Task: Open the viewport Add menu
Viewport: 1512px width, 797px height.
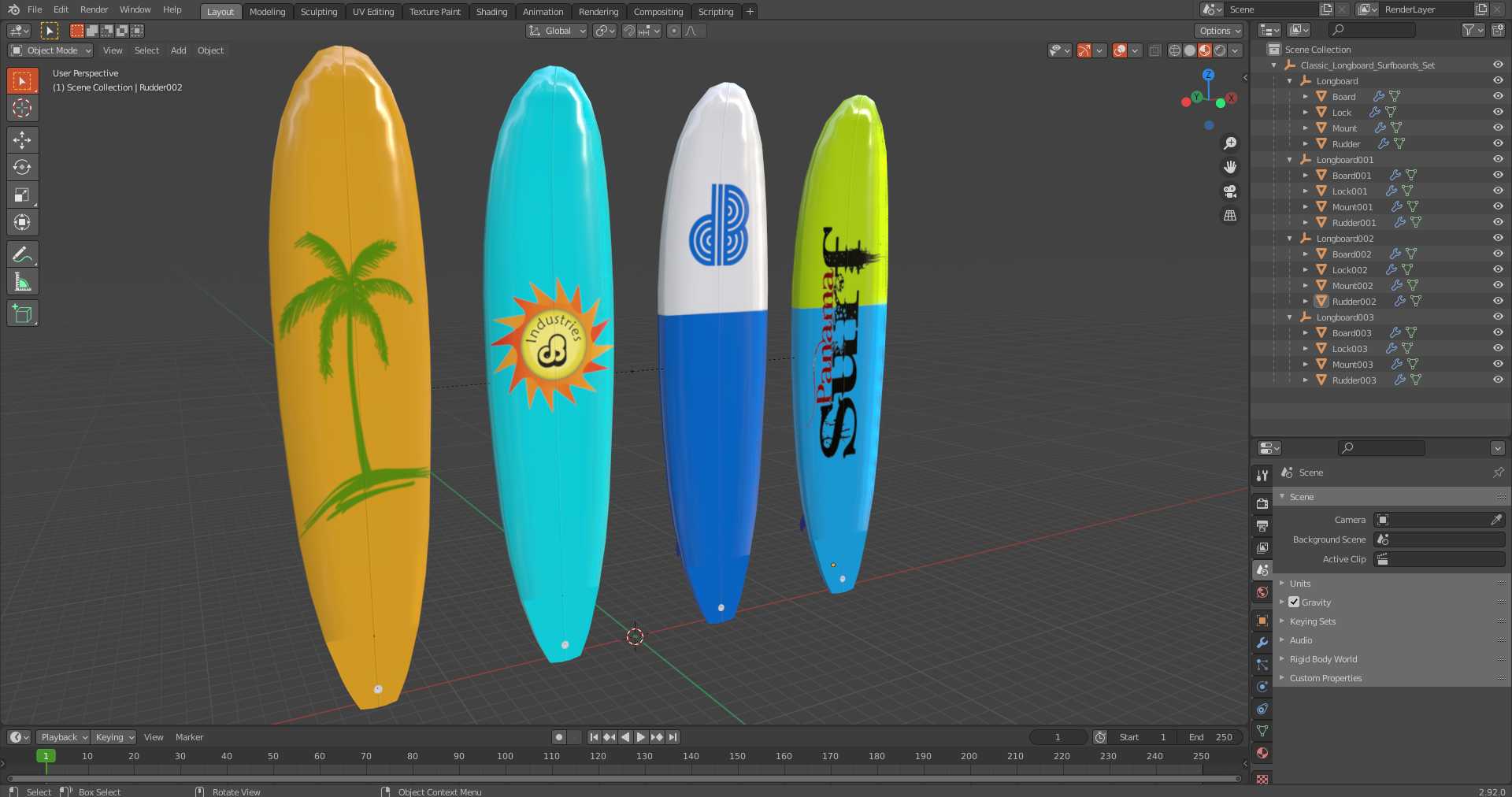Action: (x=179, y=50)
